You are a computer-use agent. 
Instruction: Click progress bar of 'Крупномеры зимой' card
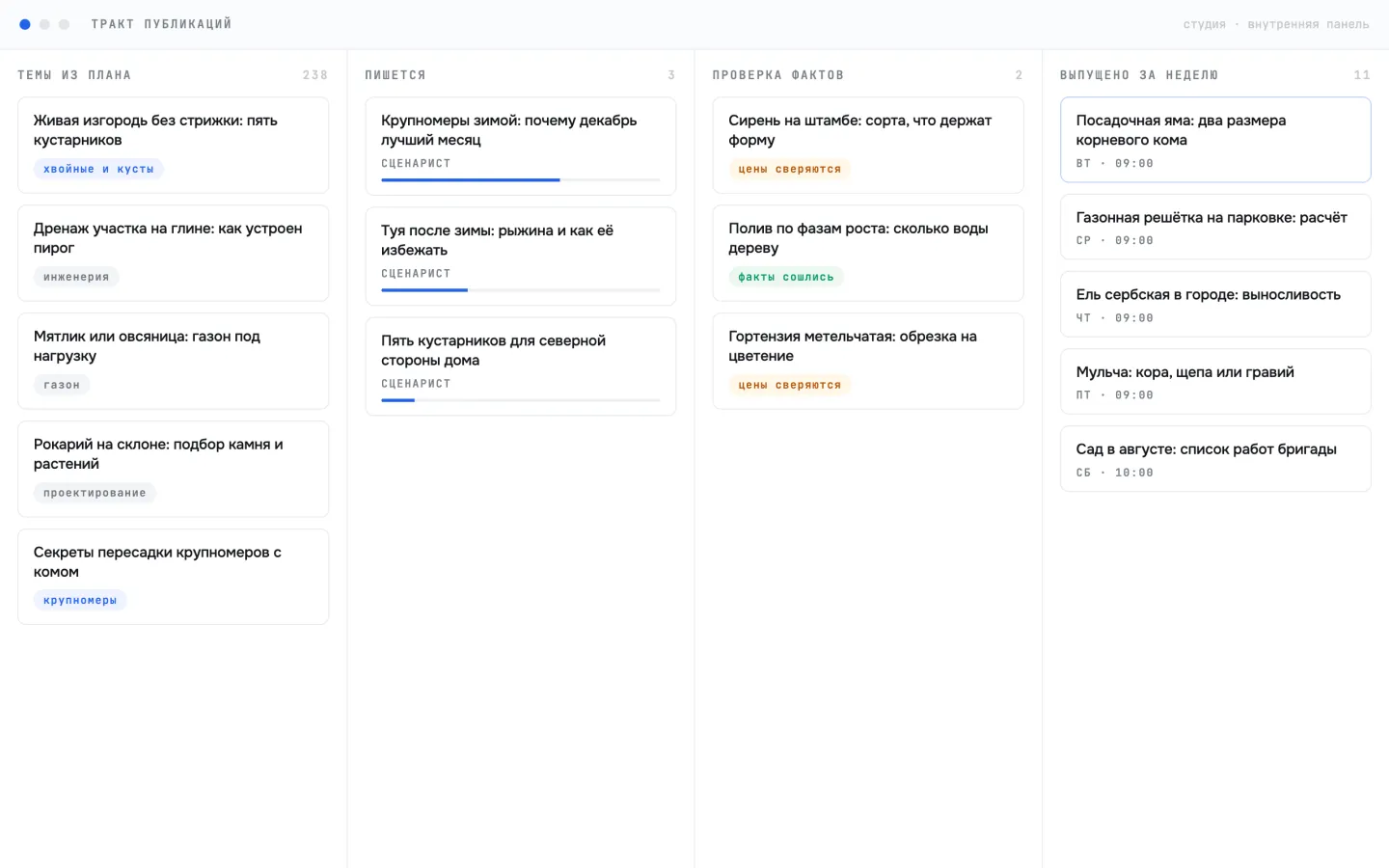click(521, 179)
